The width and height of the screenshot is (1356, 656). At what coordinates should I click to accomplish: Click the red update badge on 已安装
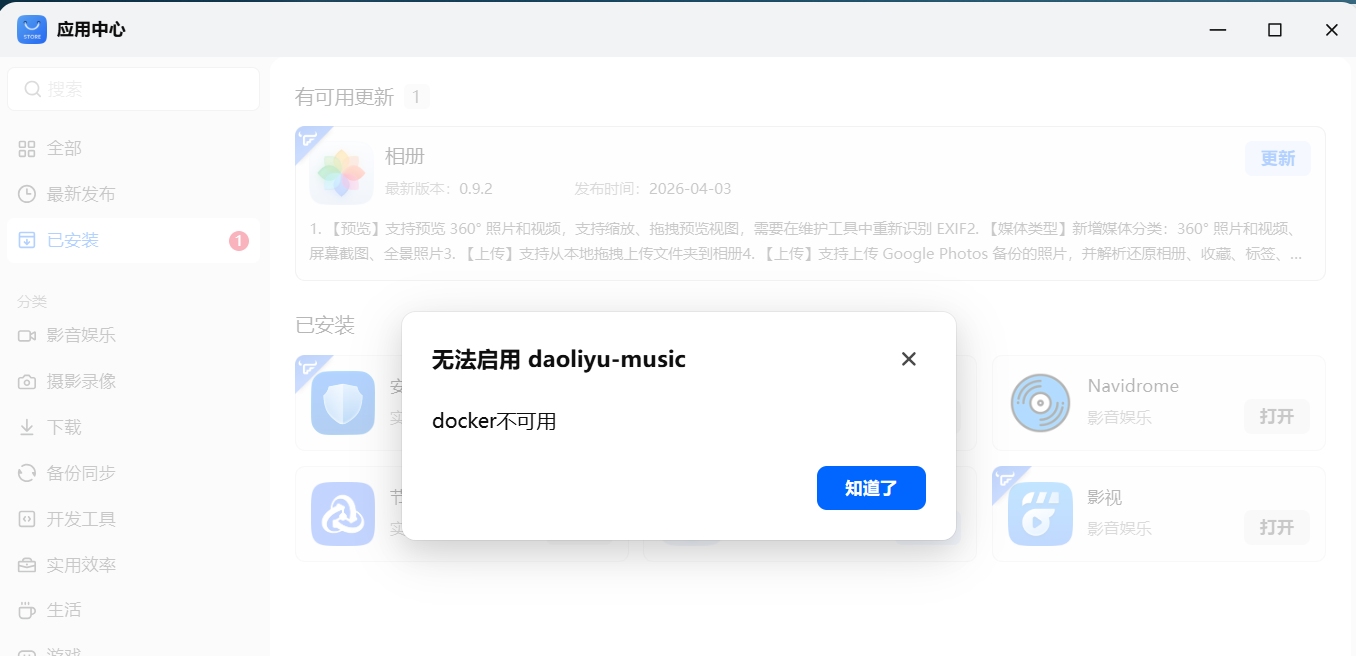coord(239,240)
